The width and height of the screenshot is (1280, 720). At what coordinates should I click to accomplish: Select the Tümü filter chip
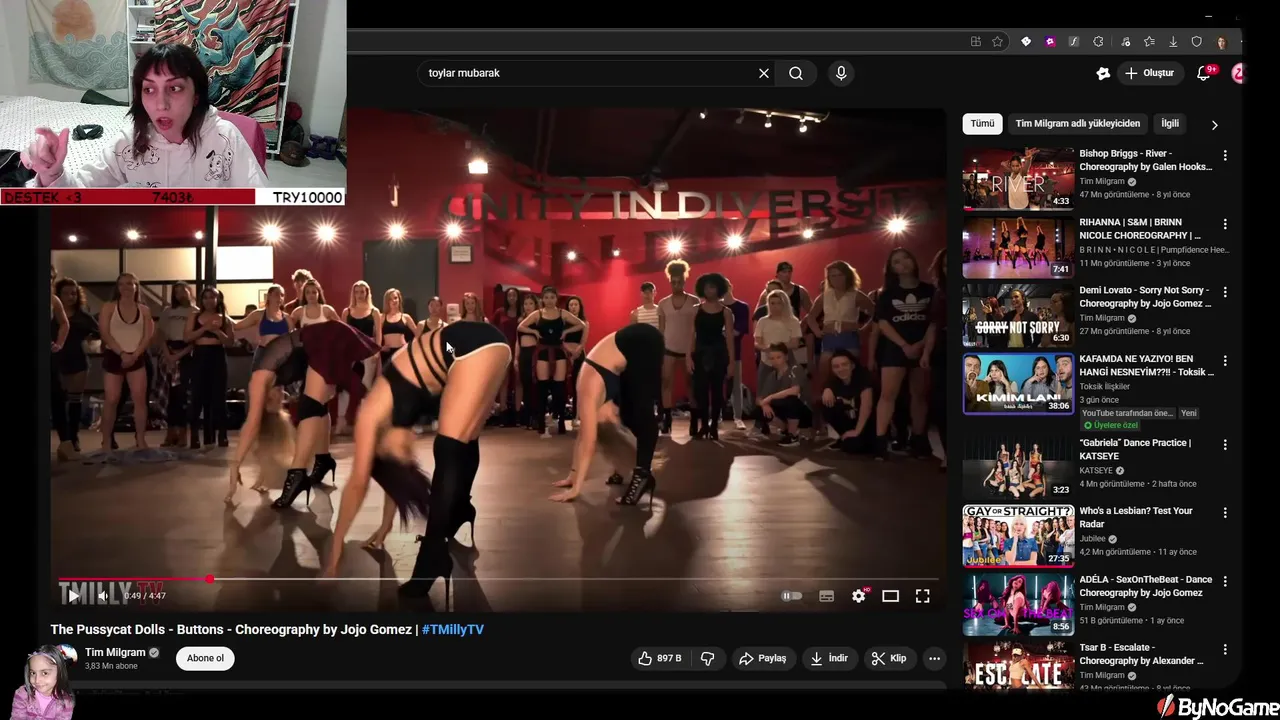click(982, 124)
